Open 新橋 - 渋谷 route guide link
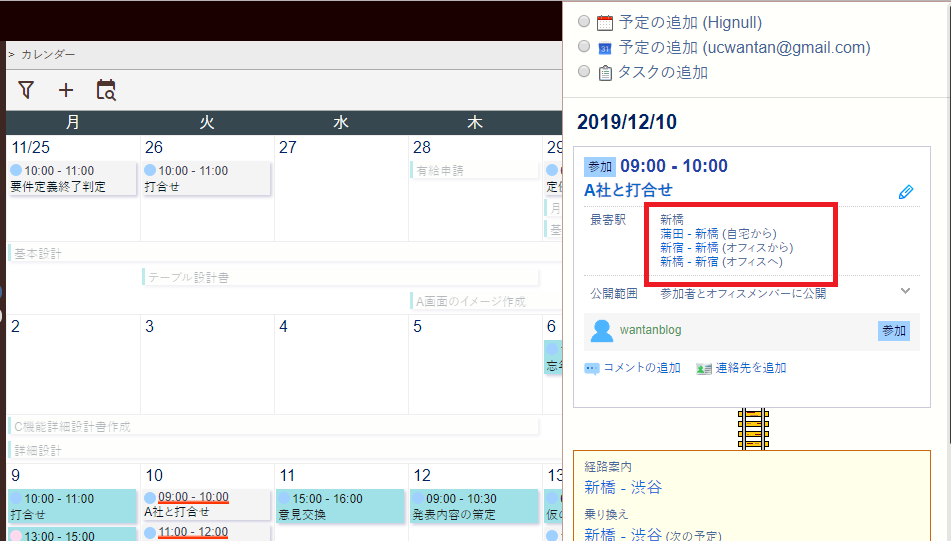 (623, 487)
